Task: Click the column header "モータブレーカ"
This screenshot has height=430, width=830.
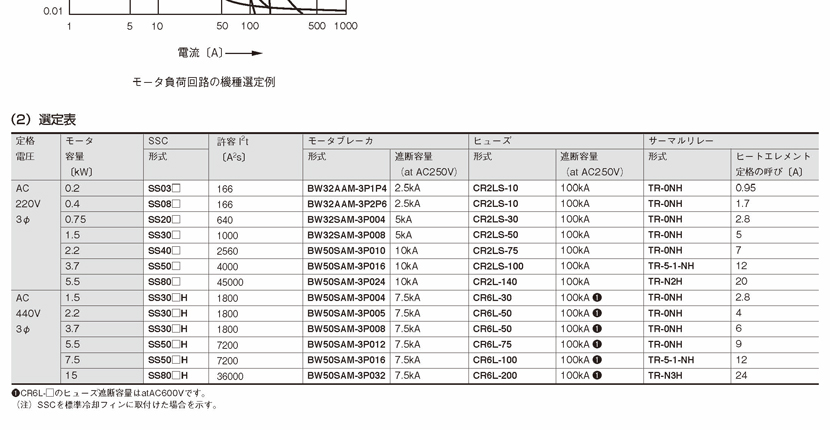Action: [340, 141]
